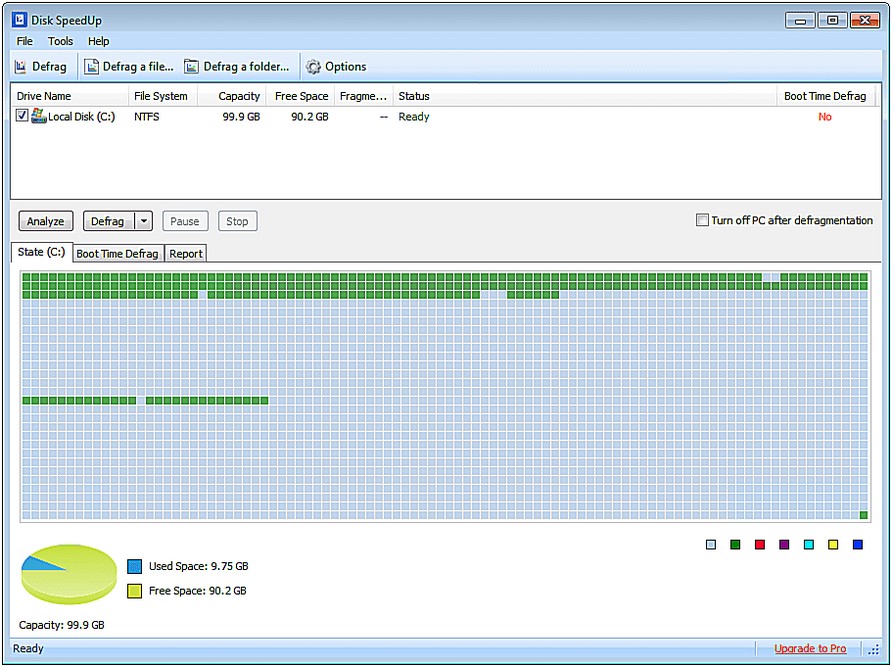Click the lone green block at map's end
The height and width of the screenshot is (667, 893).
pyautogui.click(x=863, y=515)
